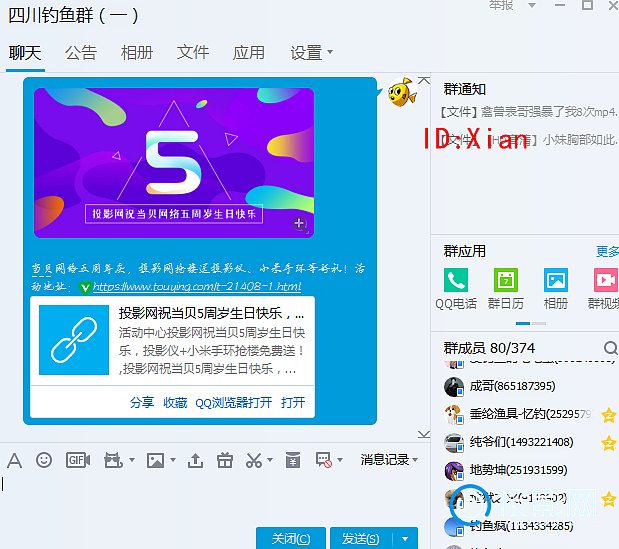This screenshot has height=549, width=619.
Task: Switch to the 相册 tab
Action: [137, 52]
